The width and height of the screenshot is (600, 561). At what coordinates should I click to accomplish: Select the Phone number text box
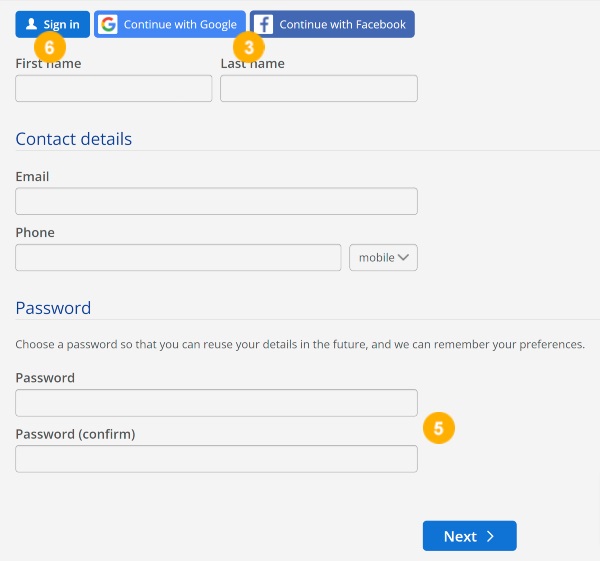pos(178,258)
